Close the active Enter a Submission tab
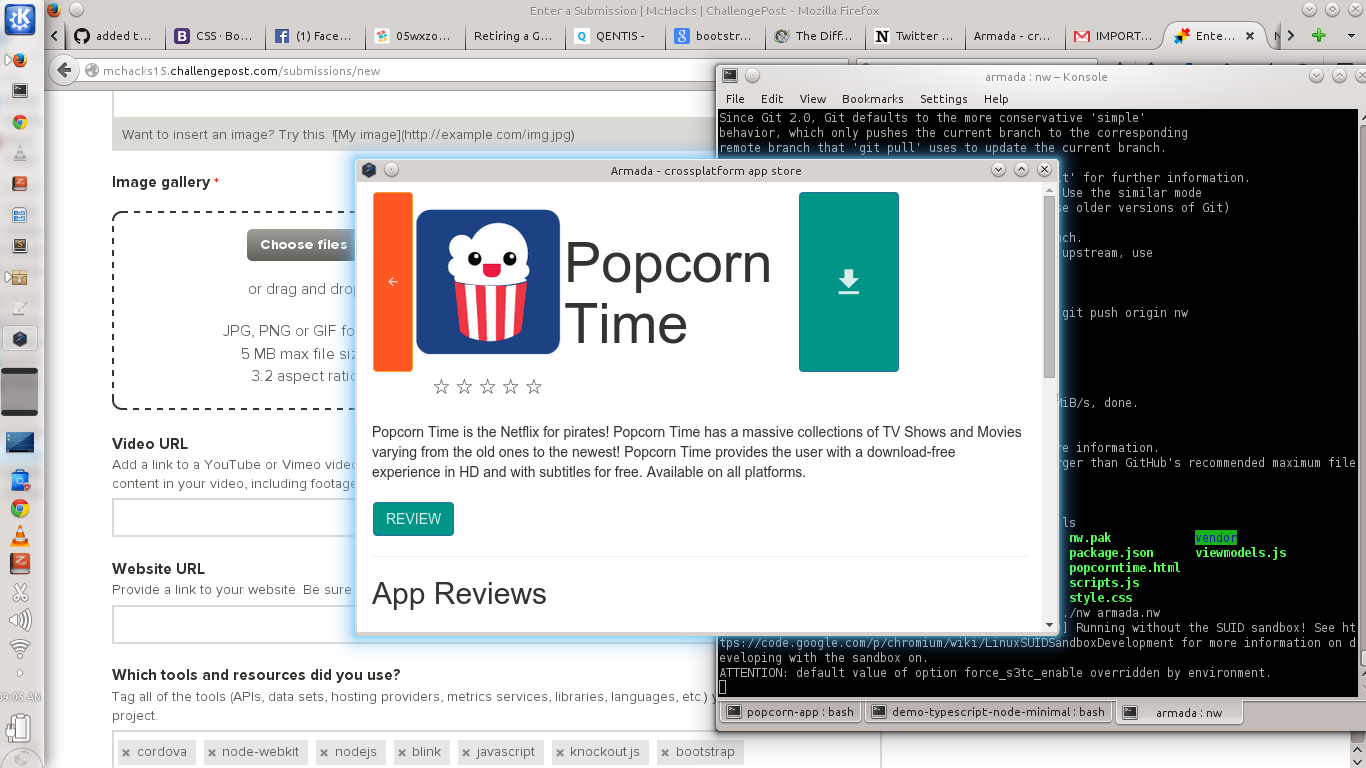 1252,36
